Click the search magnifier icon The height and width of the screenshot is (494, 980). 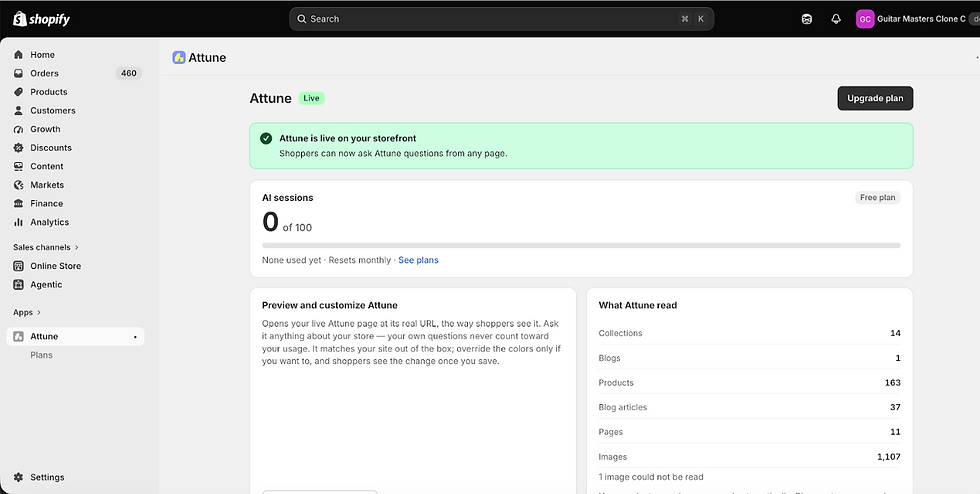tap(302, 19)
